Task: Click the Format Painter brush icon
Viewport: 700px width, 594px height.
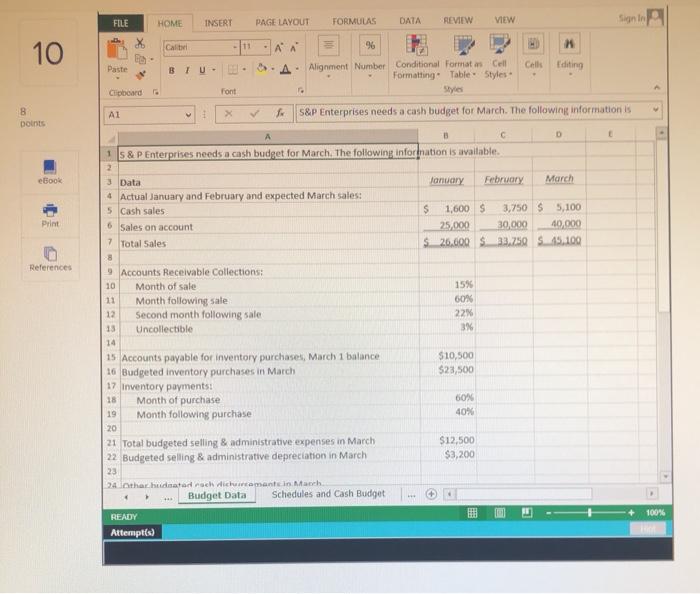Action: coord(141,75)
